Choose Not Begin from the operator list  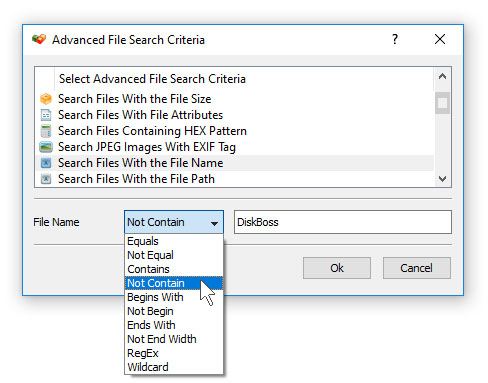(174, 311)
